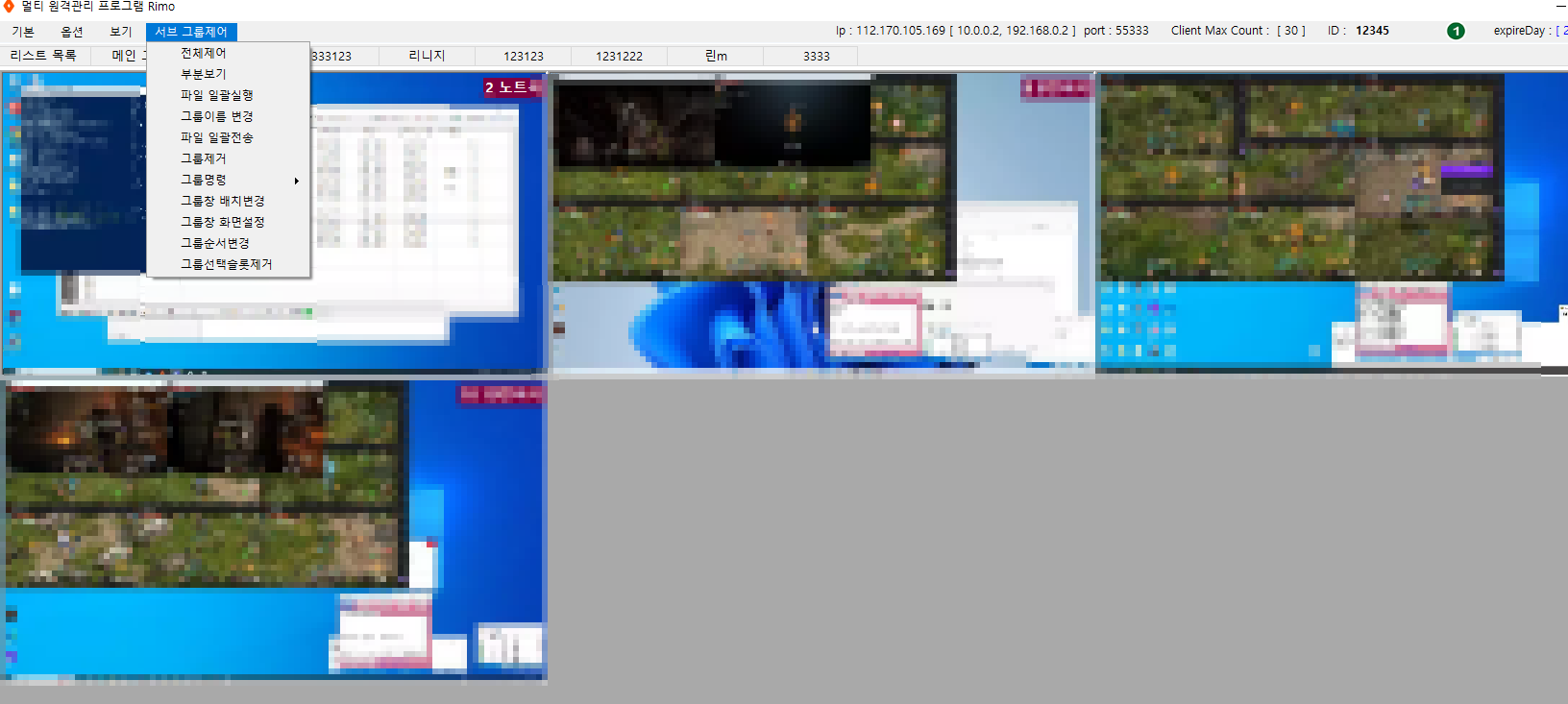
Task: Switch to the 리니지 tab
Action: 427,56
